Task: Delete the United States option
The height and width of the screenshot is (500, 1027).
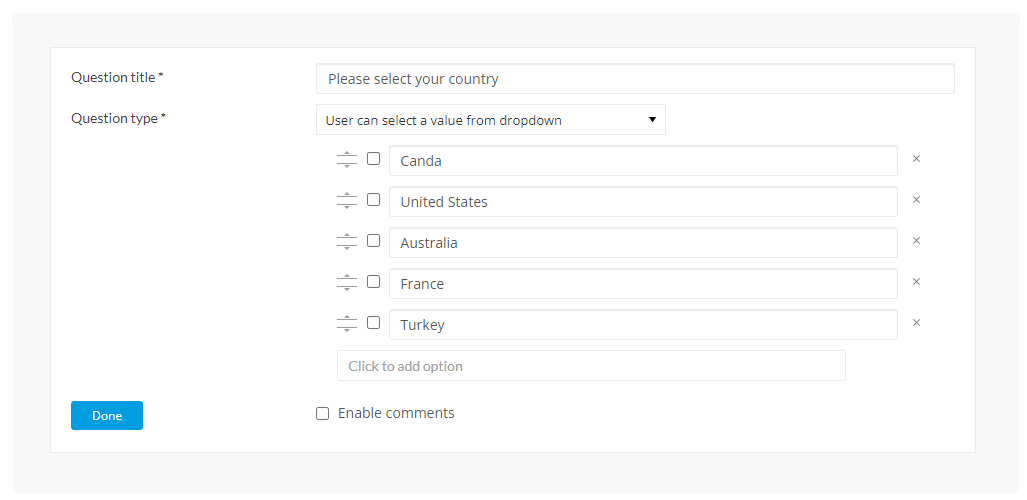Action: (x=916, y=200)
